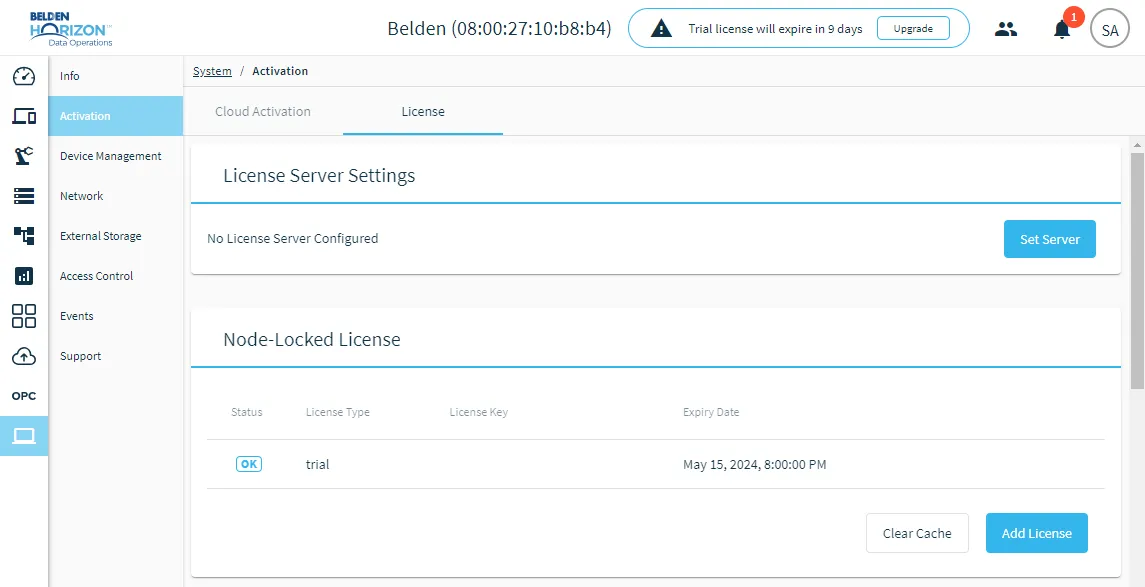
Task: Click the Add License button
Action: pos(1037,533)
